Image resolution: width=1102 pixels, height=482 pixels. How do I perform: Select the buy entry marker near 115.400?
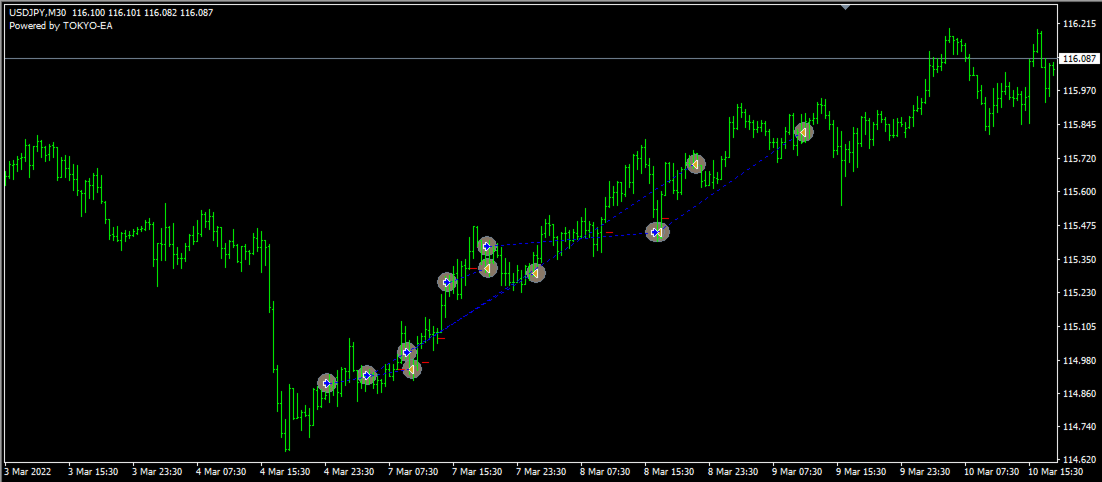coord(487,246)
